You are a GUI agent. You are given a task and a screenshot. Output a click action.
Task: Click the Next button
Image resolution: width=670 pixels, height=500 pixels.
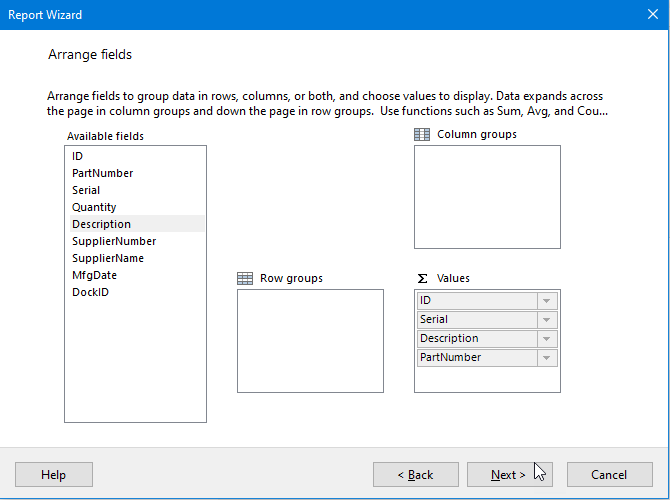[x=509, y=474]
